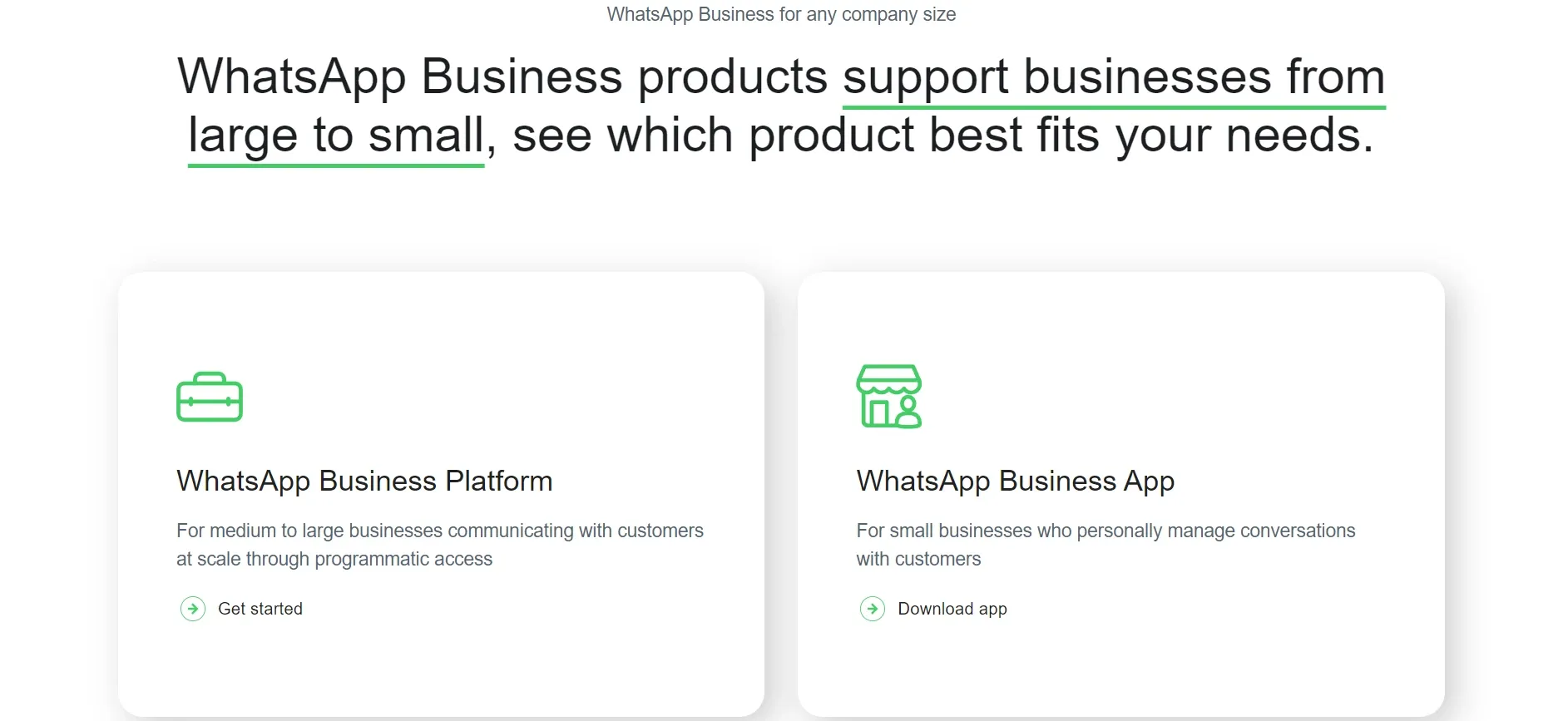This screenshot has width=1568, height=721.
Task: Click 'at scale through programmatic access' text line
Action: [334, 559]
